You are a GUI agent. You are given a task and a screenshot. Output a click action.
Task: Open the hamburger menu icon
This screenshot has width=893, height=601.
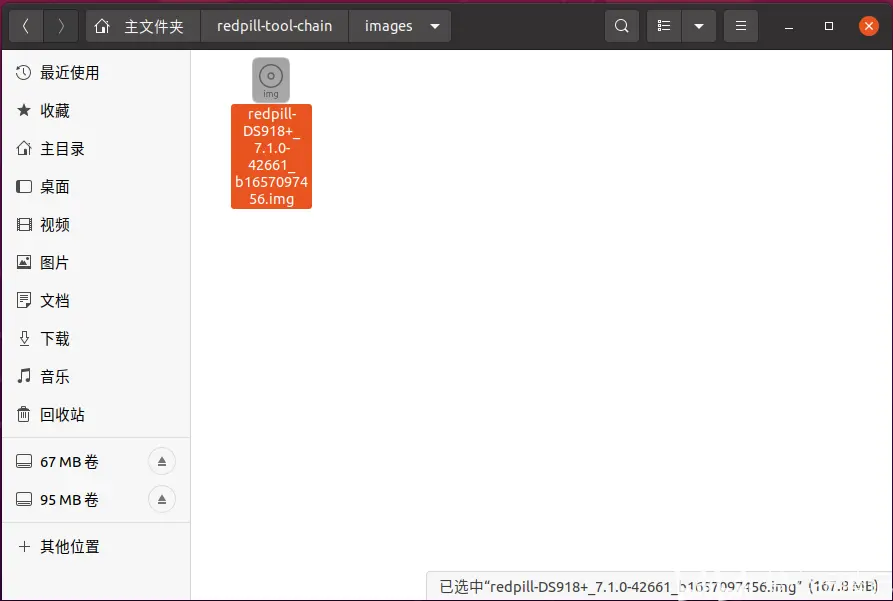pos(740,26)
